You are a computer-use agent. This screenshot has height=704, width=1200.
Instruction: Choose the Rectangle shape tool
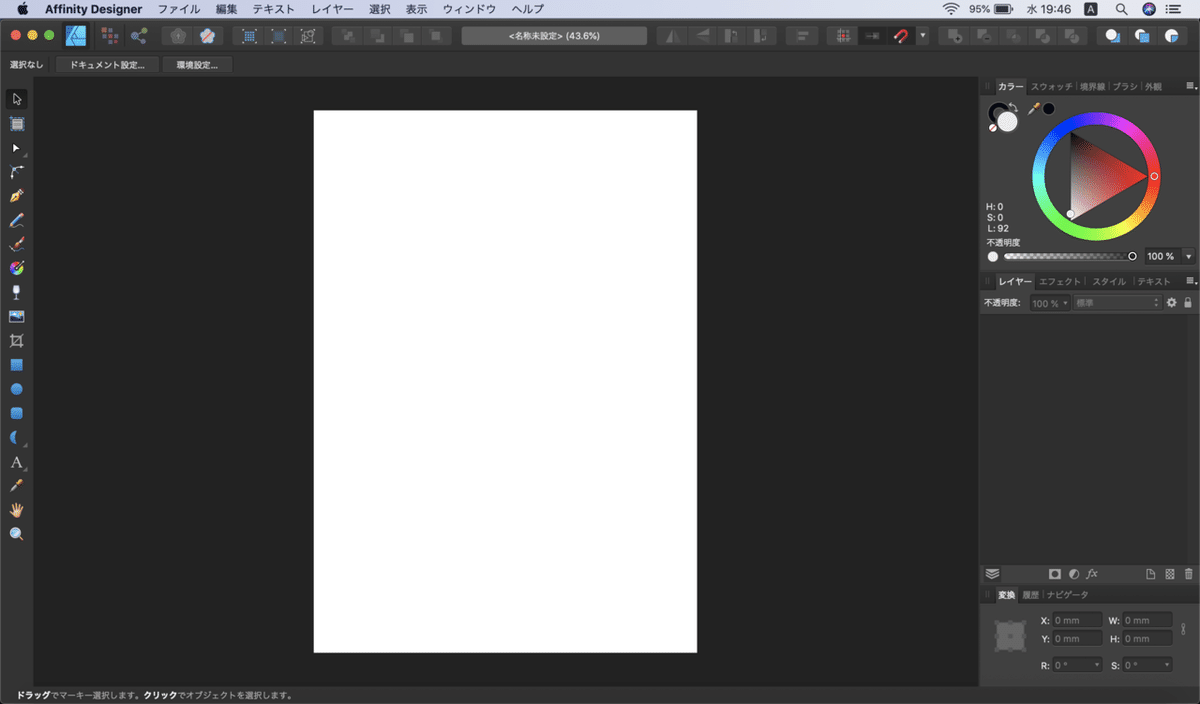click(16, 365)
